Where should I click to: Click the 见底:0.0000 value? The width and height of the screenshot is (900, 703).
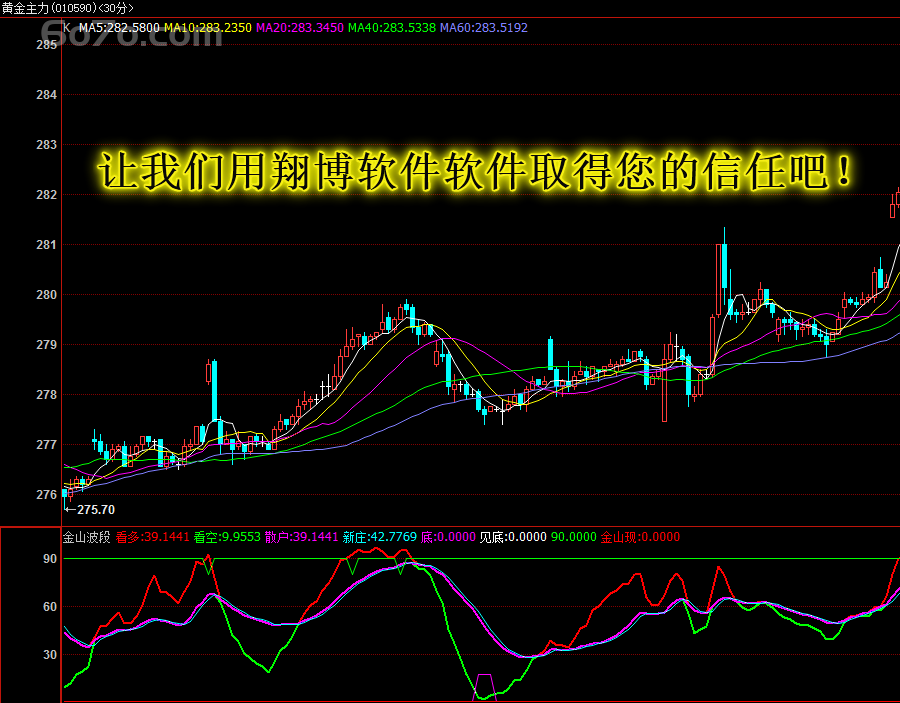pos(513,537)
